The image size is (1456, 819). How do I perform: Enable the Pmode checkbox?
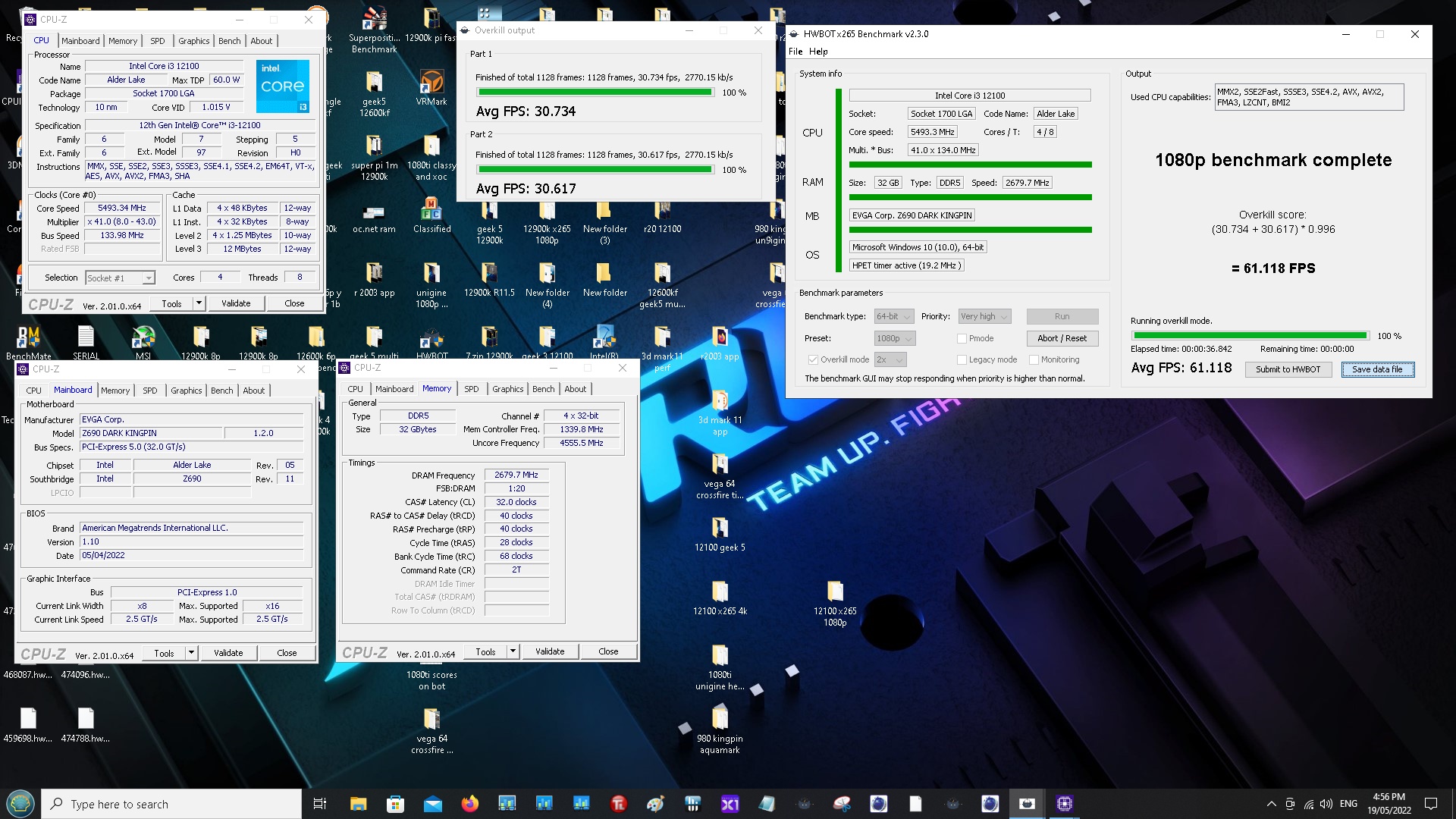[962, 338]
